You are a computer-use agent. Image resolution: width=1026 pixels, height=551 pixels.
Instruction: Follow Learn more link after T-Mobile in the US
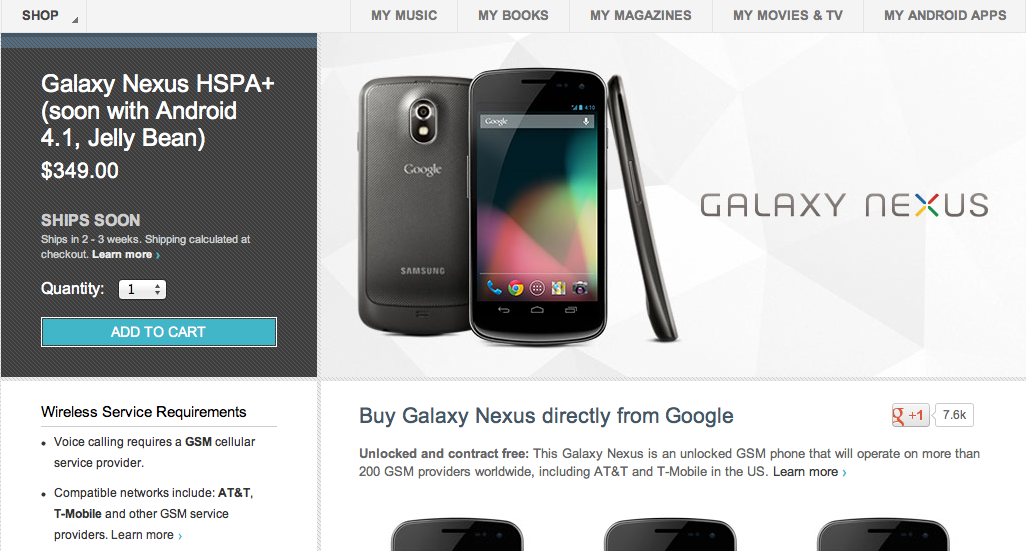click(x=809, y=472)
